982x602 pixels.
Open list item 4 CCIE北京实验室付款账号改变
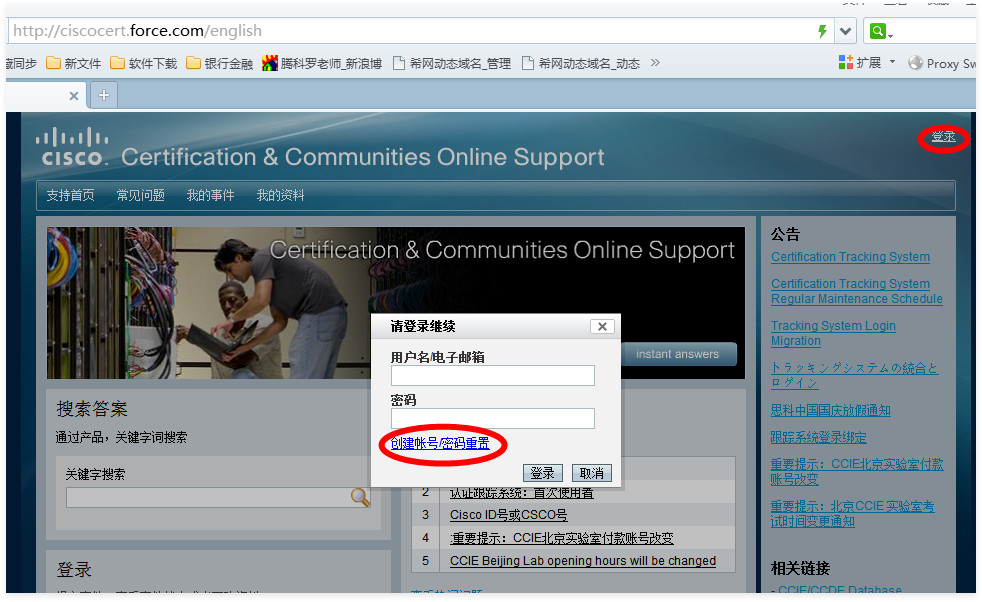click(562, 538)
